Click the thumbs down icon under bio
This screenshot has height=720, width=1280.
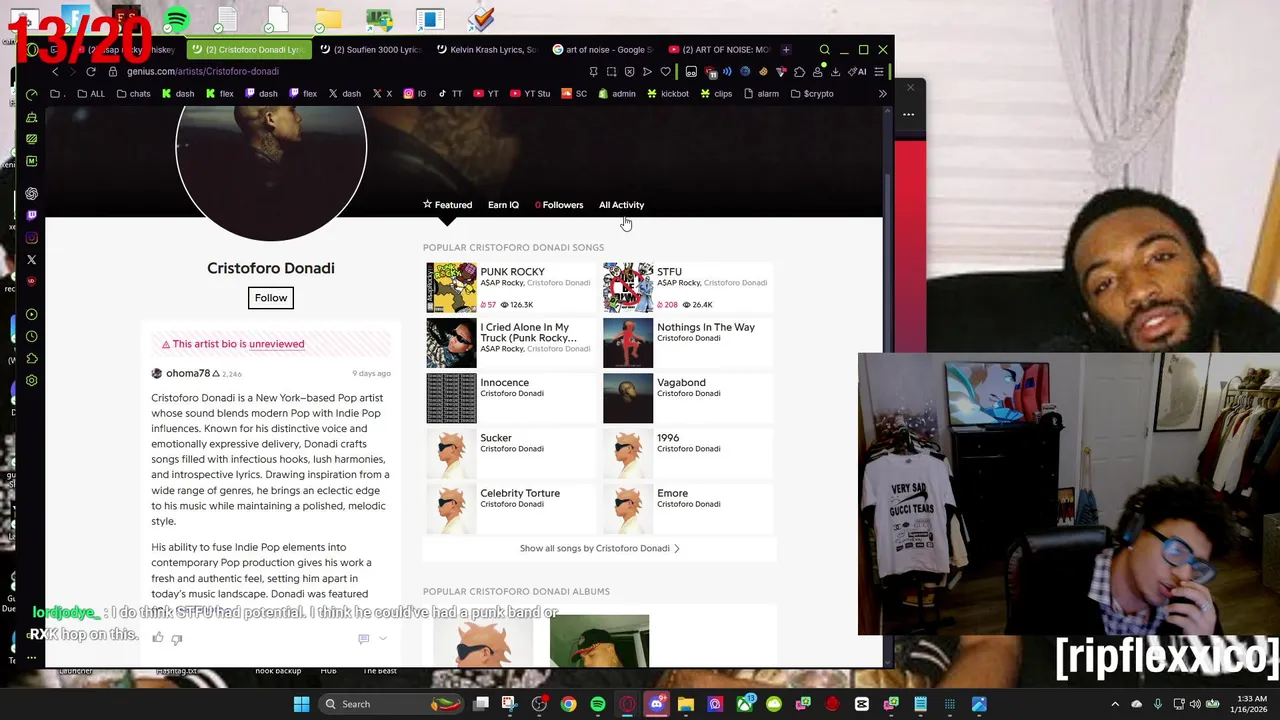[x=177, y=638]
